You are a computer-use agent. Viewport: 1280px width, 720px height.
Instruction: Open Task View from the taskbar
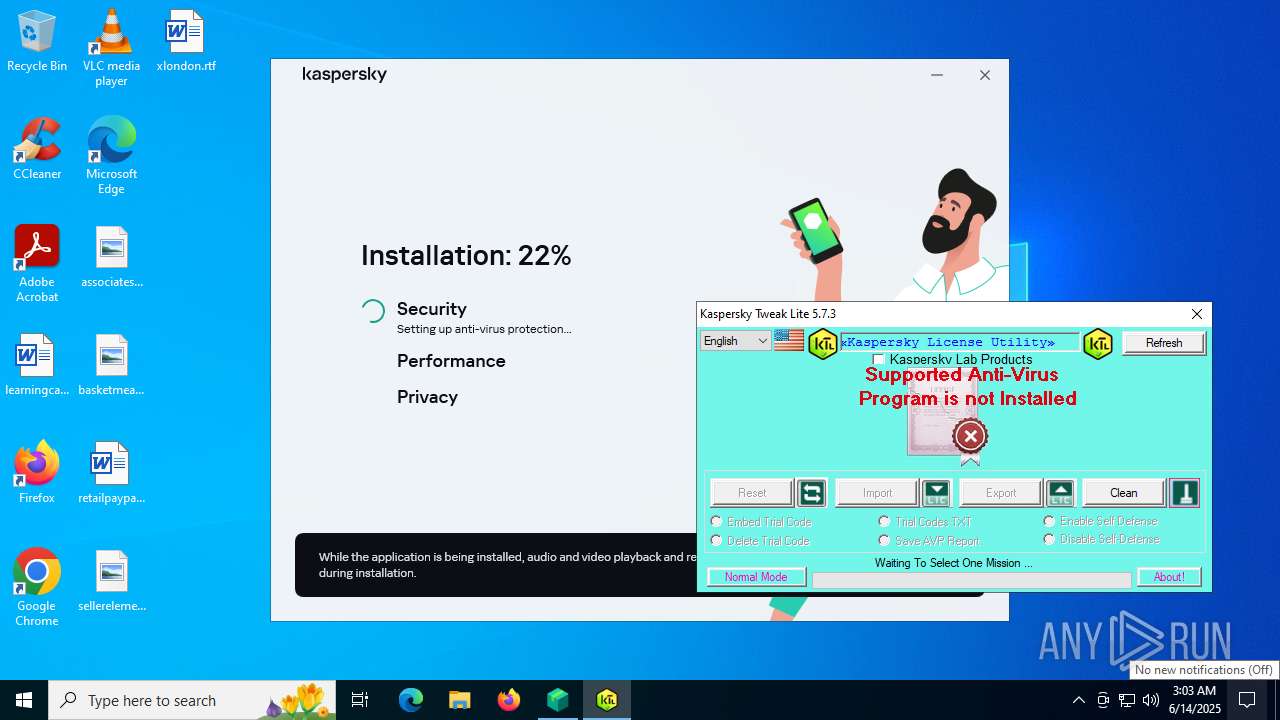(360, 700)
